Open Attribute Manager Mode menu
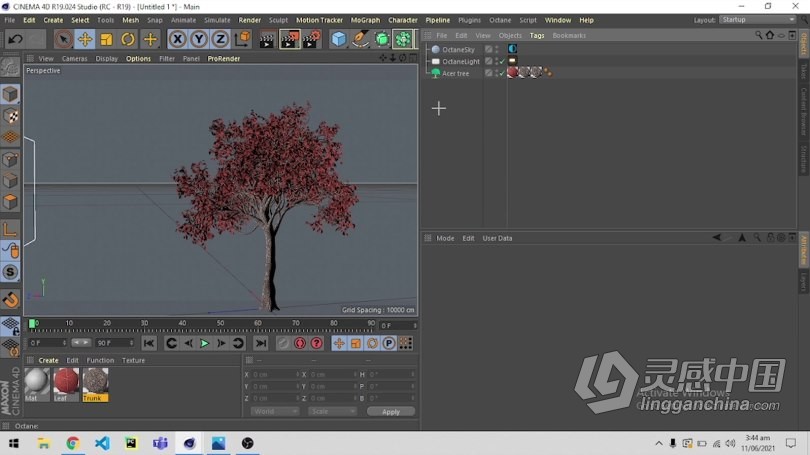 click(x=445, y=239)
